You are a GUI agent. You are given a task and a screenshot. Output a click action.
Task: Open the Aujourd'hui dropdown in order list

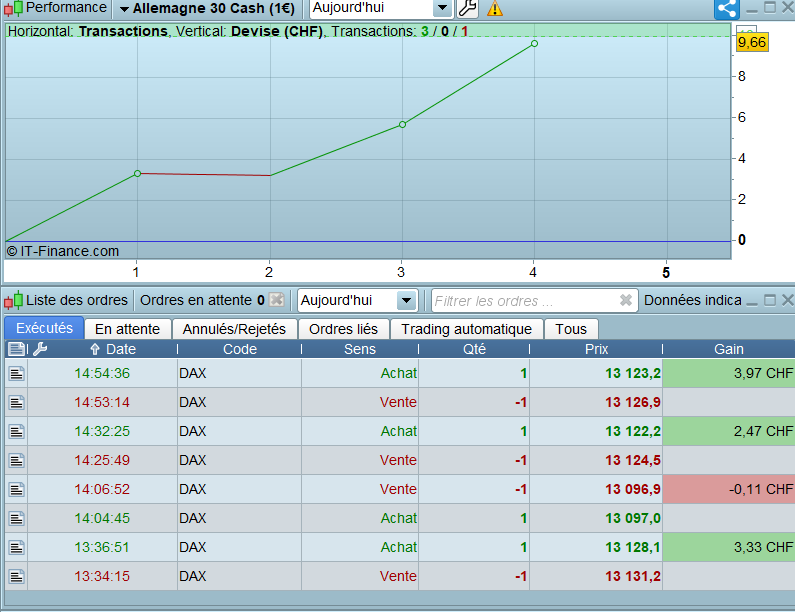tap(406, 300)
